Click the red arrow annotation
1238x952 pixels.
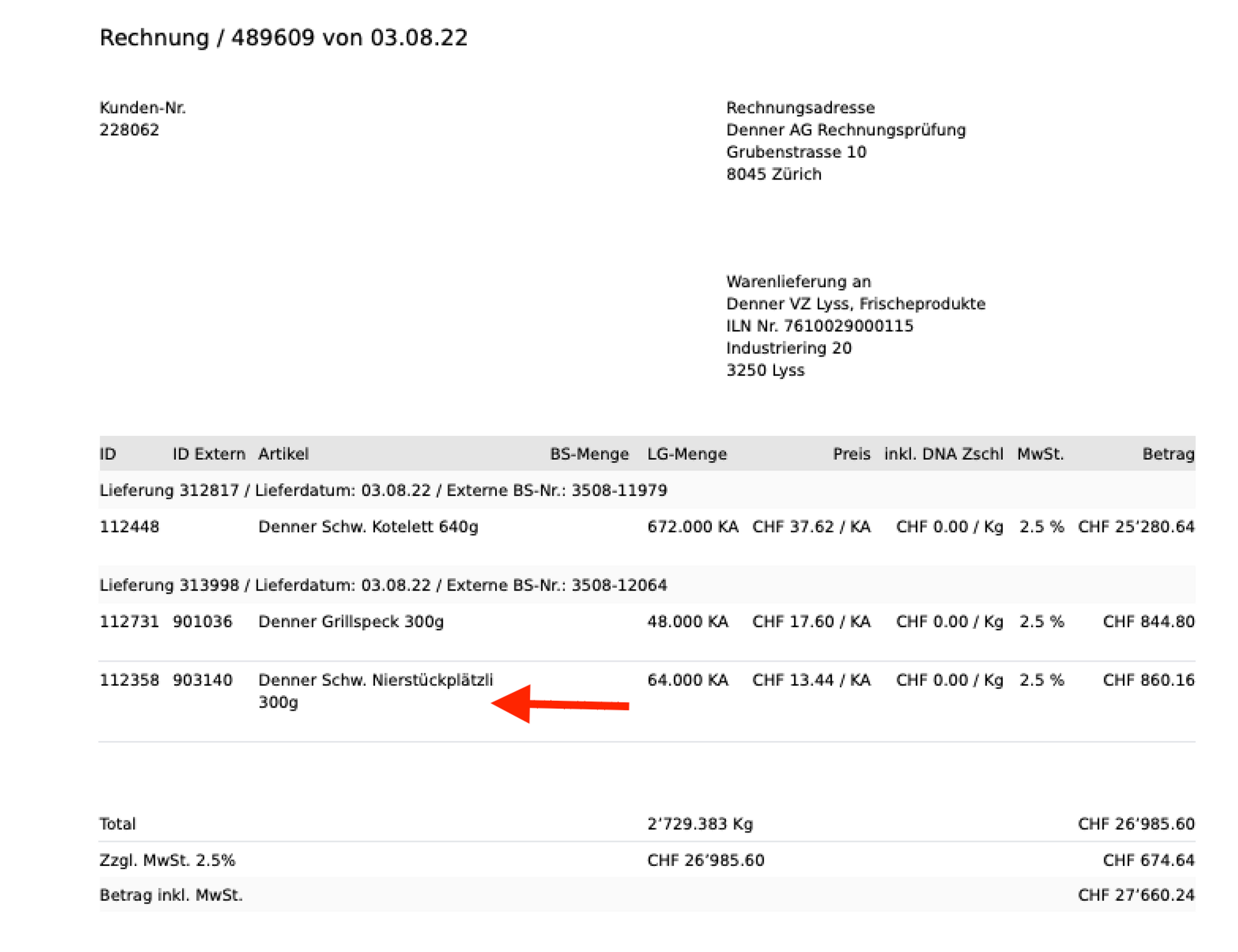point(559,704)
